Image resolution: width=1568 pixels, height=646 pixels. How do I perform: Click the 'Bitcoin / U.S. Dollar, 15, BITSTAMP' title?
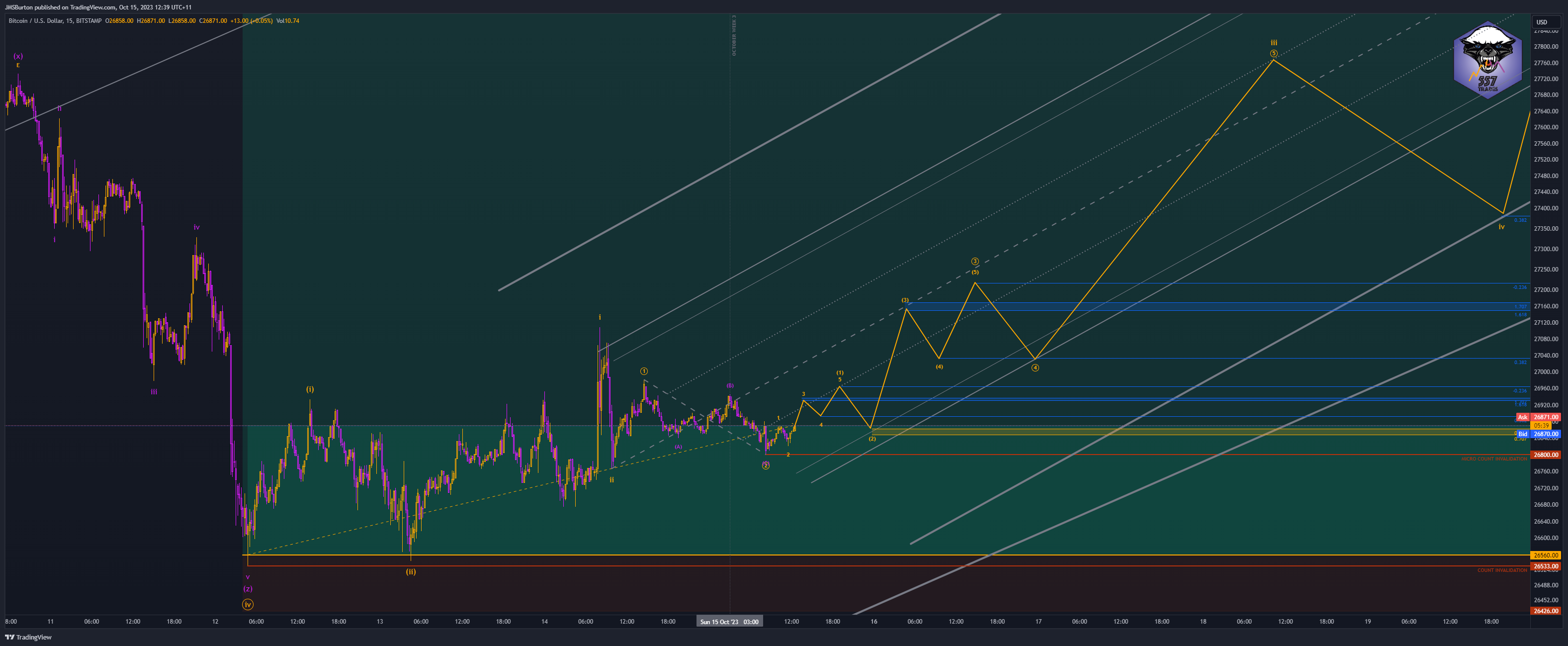tap(55, 21)
